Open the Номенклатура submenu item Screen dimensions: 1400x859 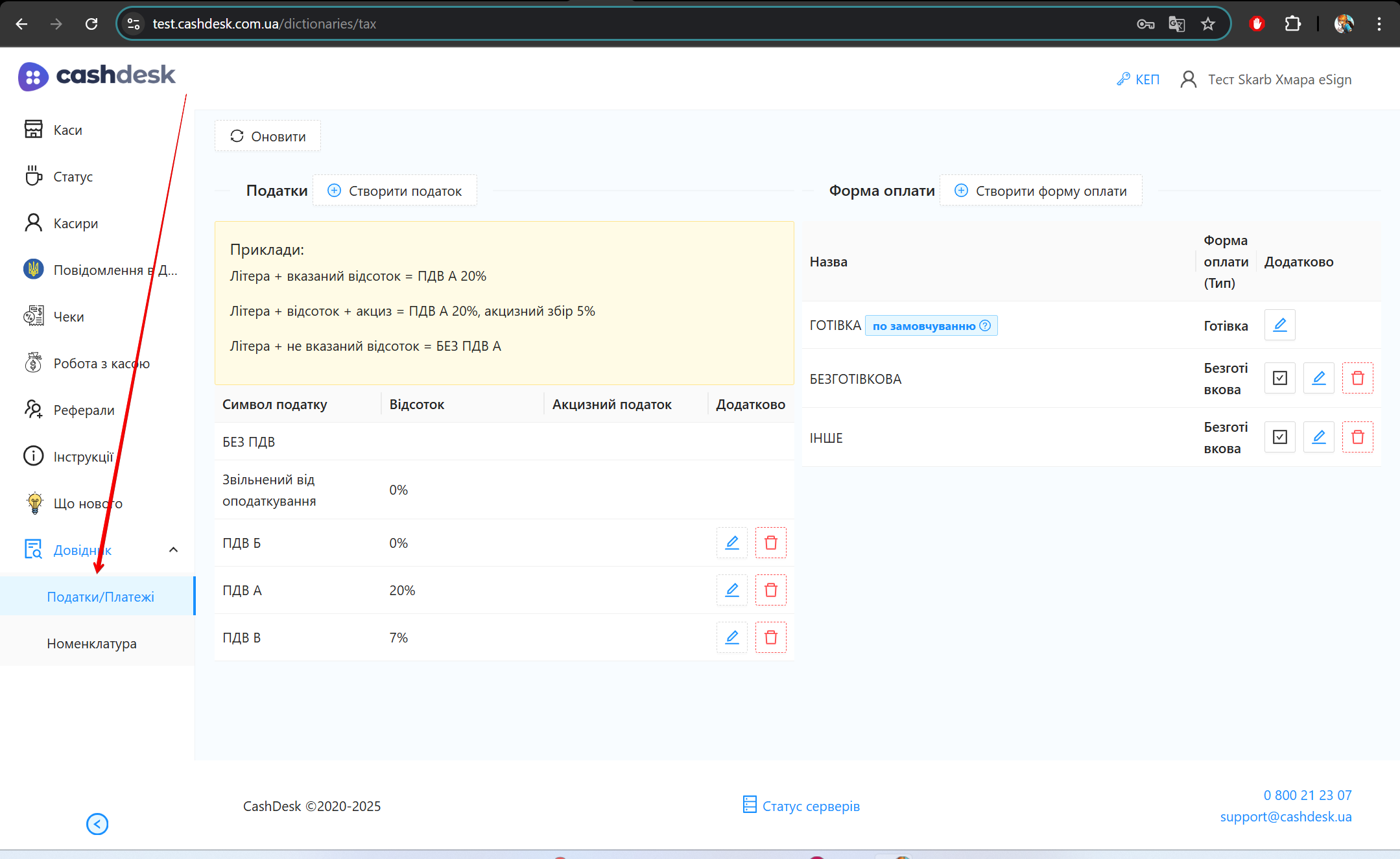(x=91, y=643)
